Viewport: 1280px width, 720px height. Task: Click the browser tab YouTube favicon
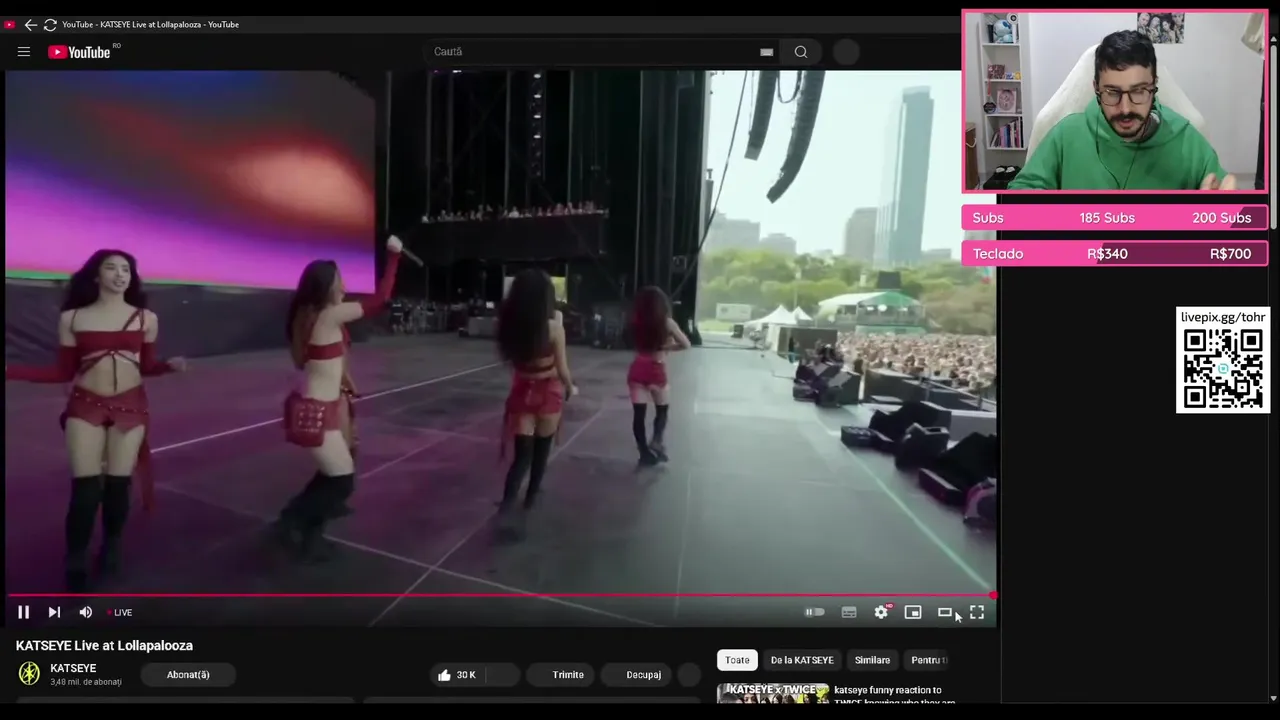coord(10,24)
